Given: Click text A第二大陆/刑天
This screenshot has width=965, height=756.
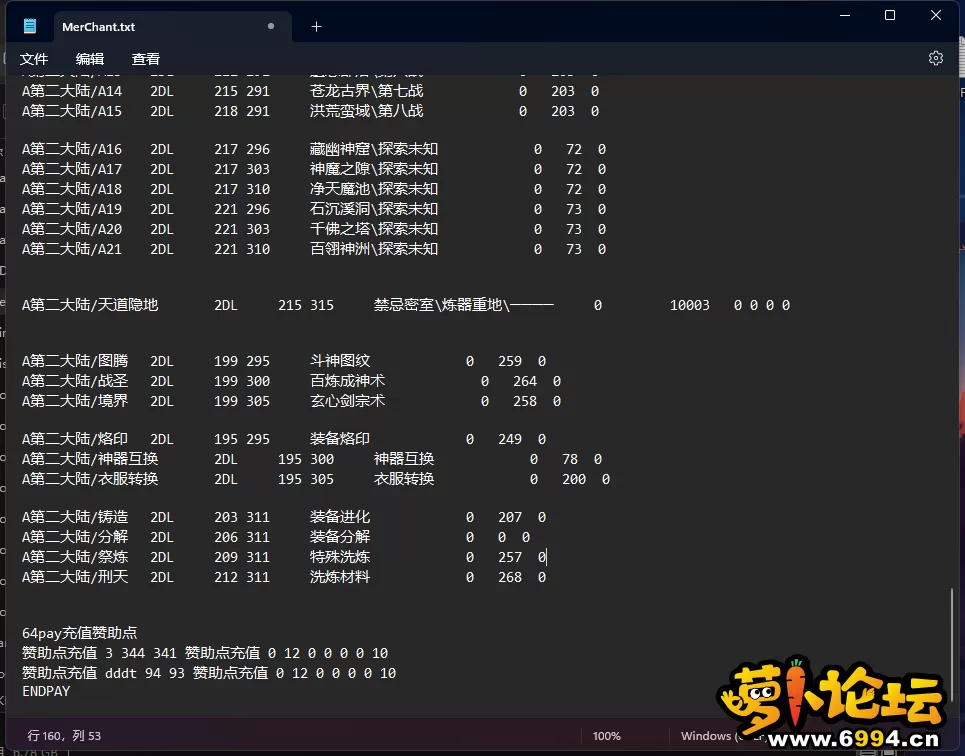Looking at the screenshot, I should [x=75, y=577].
